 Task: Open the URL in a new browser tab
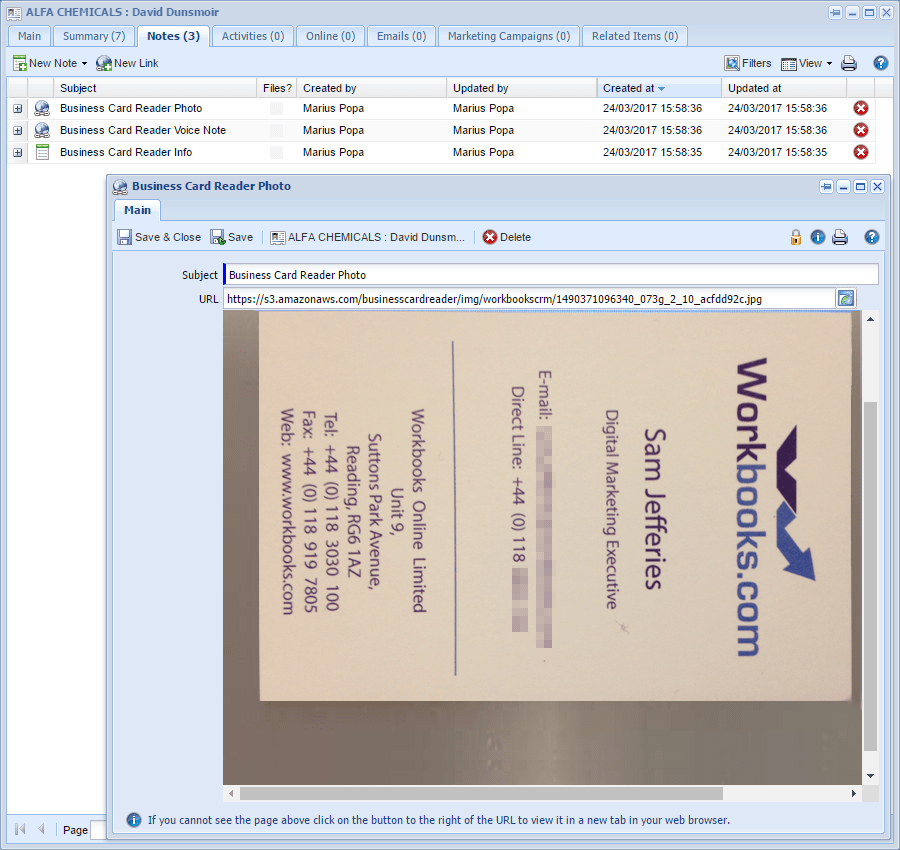tap(845, 298)
